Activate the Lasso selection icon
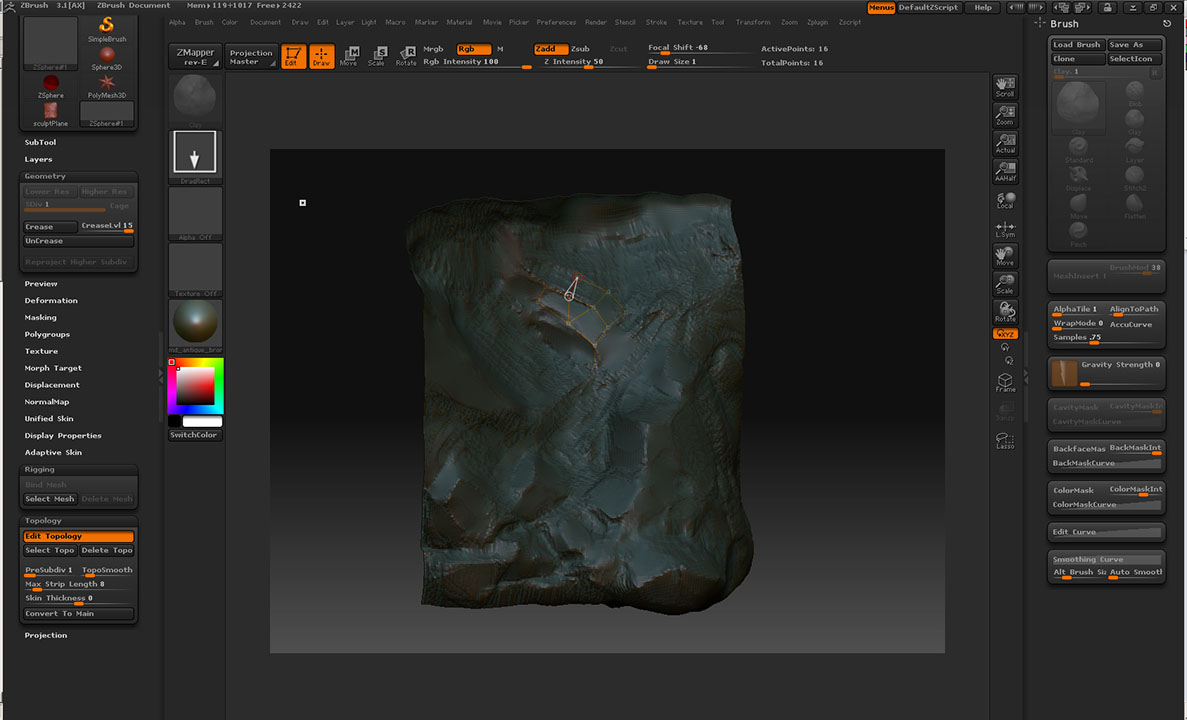This screenshot has height=720, width=1187. [1005, 439]
